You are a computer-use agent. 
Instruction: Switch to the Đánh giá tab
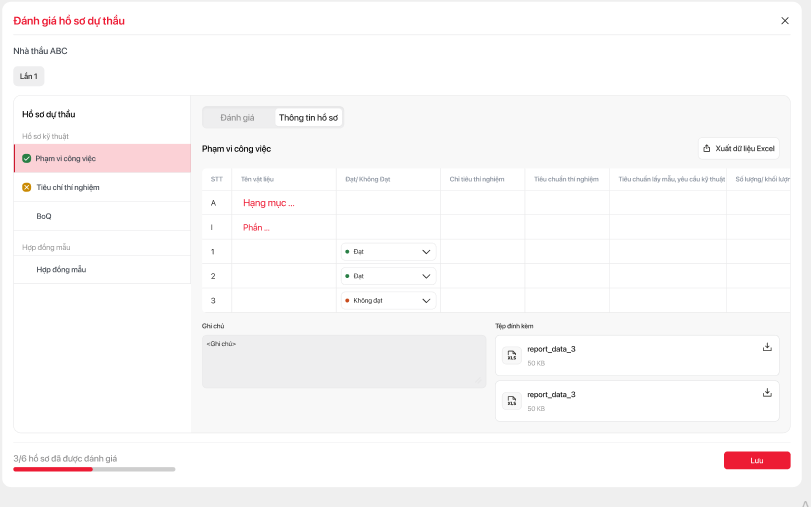click(237, 118)
